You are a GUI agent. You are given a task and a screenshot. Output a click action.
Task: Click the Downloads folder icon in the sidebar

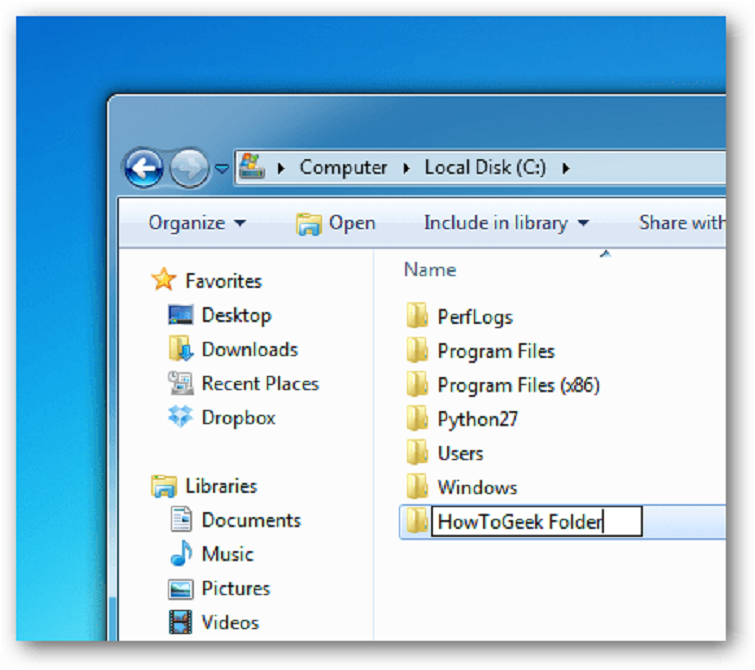click(x=181, y=349)
